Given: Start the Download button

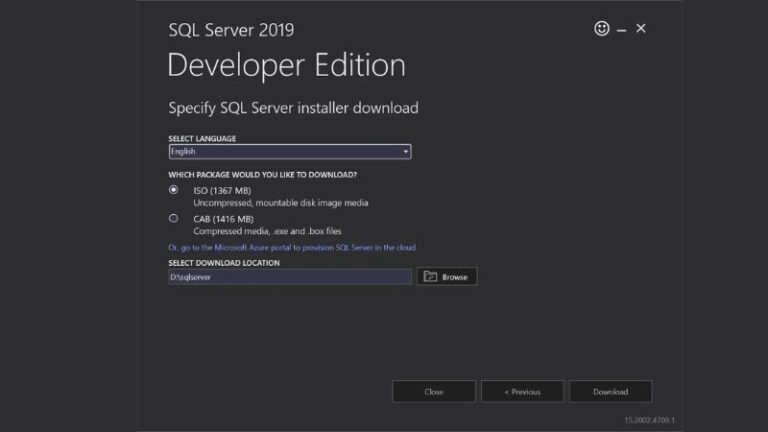Looking at the screenshot, I should 611,392.
